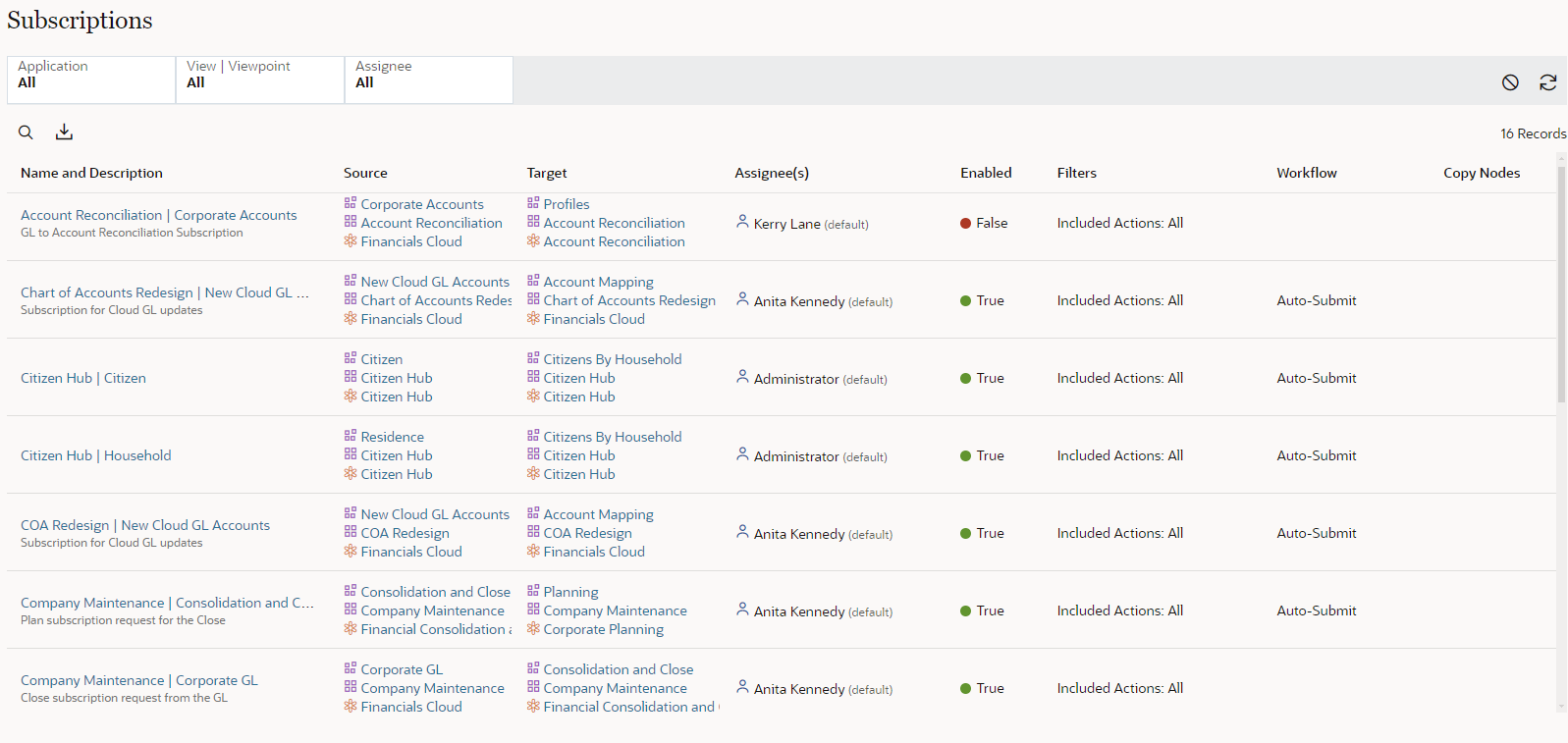Click the person icon in Citizen Hub | Household row
1568x743 pixels.
742,454
